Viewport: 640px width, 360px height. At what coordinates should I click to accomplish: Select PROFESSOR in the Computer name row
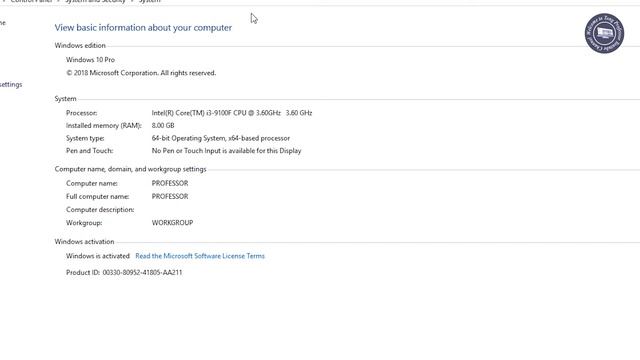click(170, 183)
